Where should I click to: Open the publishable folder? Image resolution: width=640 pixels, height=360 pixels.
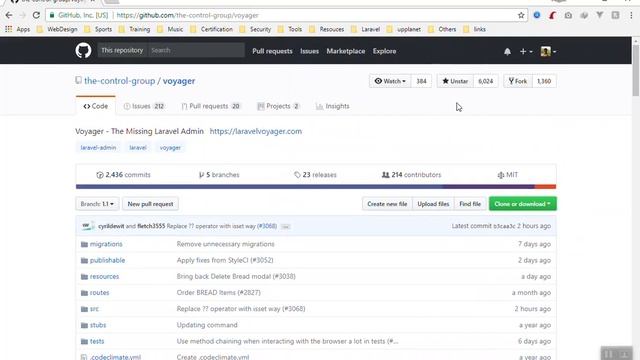pos(107,260)
